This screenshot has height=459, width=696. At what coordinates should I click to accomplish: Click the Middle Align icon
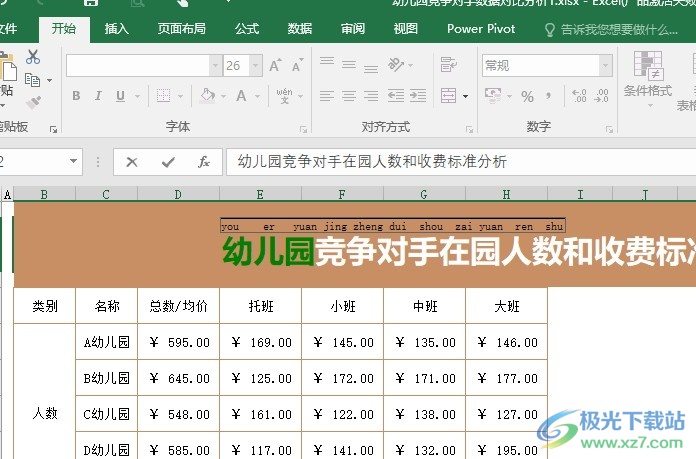(x=349, y=65)
